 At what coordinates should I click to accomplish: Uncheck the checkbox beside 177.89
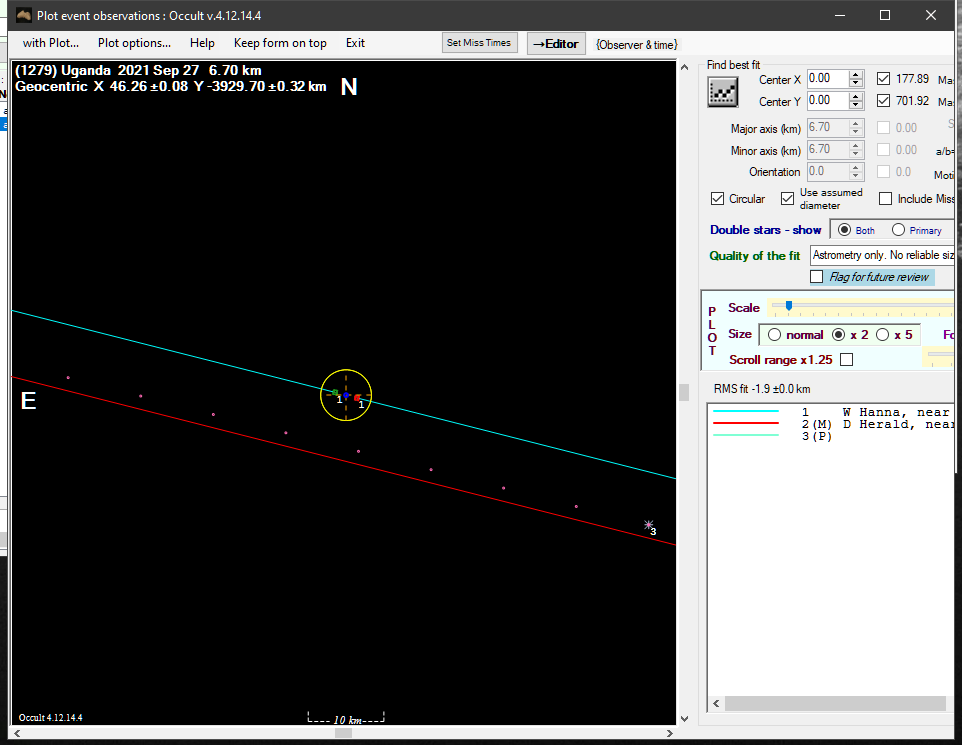pyautogui.click(x=883, y=79)
